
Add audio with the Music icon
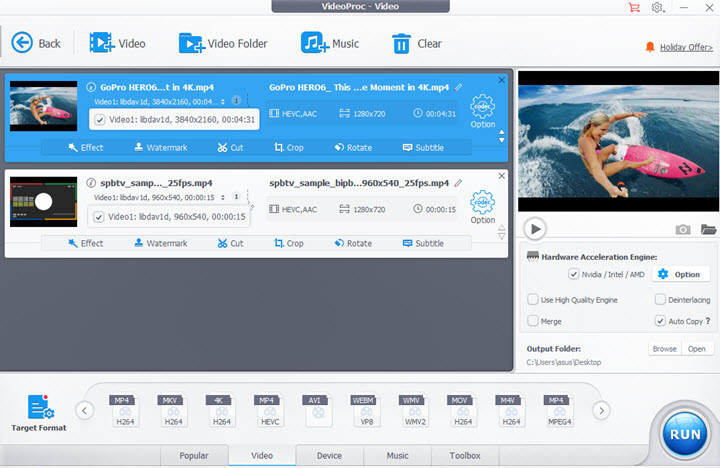click(315, 43)
